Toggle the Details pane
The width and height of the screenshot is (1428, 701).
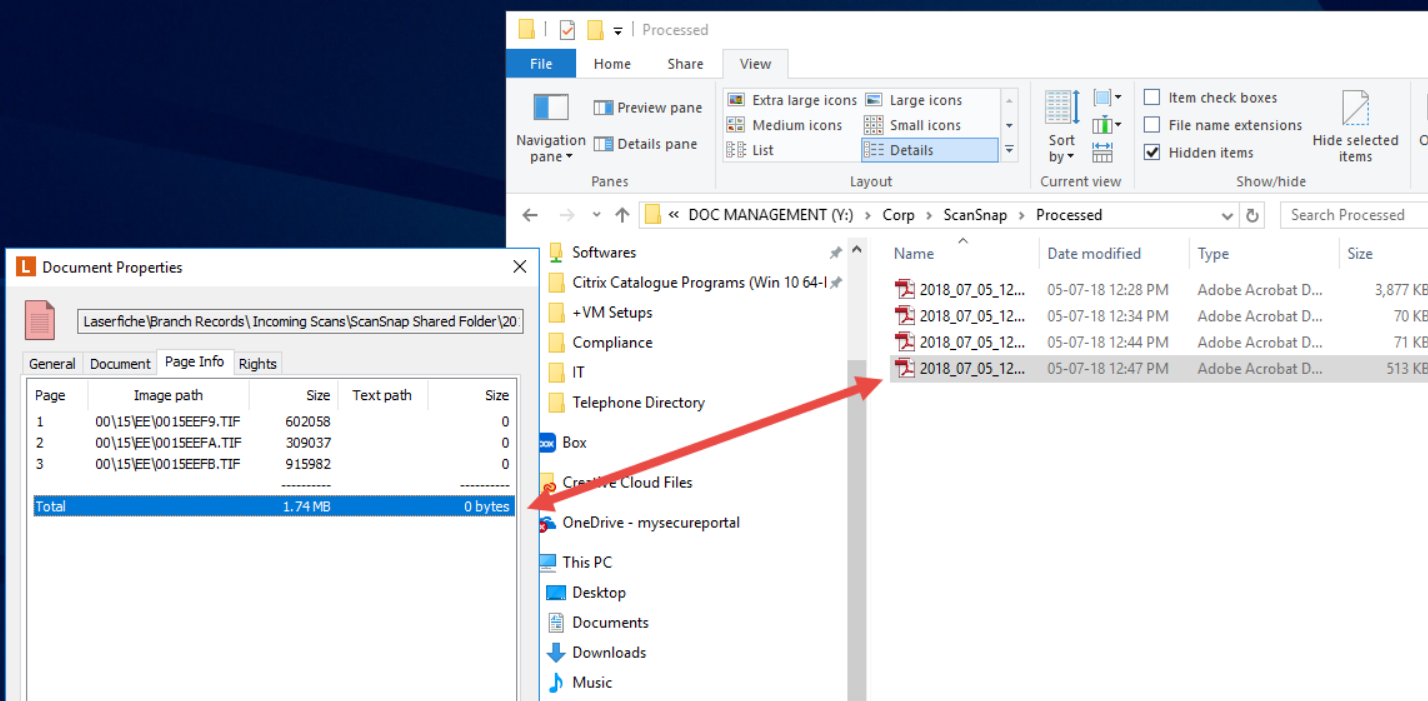[645, 144]
